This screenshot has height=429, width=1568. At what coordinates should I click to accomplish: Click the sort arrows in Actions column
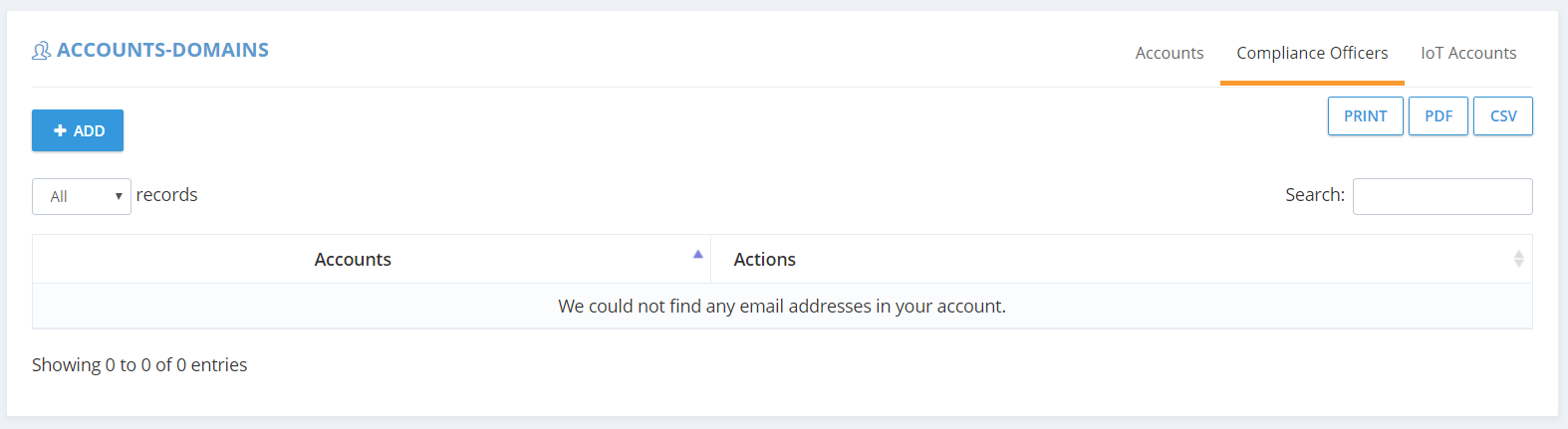(x=1518, y=259)
